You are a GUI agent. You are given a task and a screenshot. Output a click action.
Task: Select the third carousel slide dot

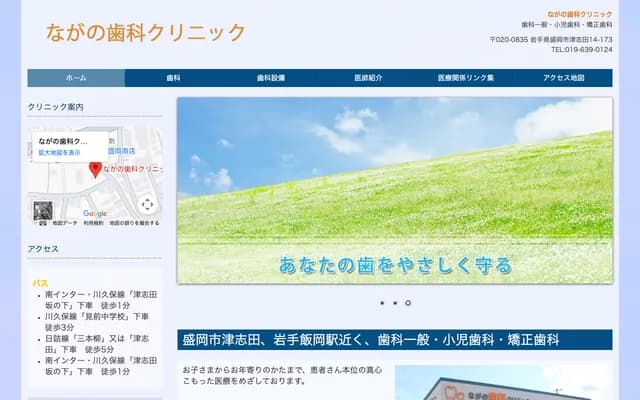tap(408, 303)
